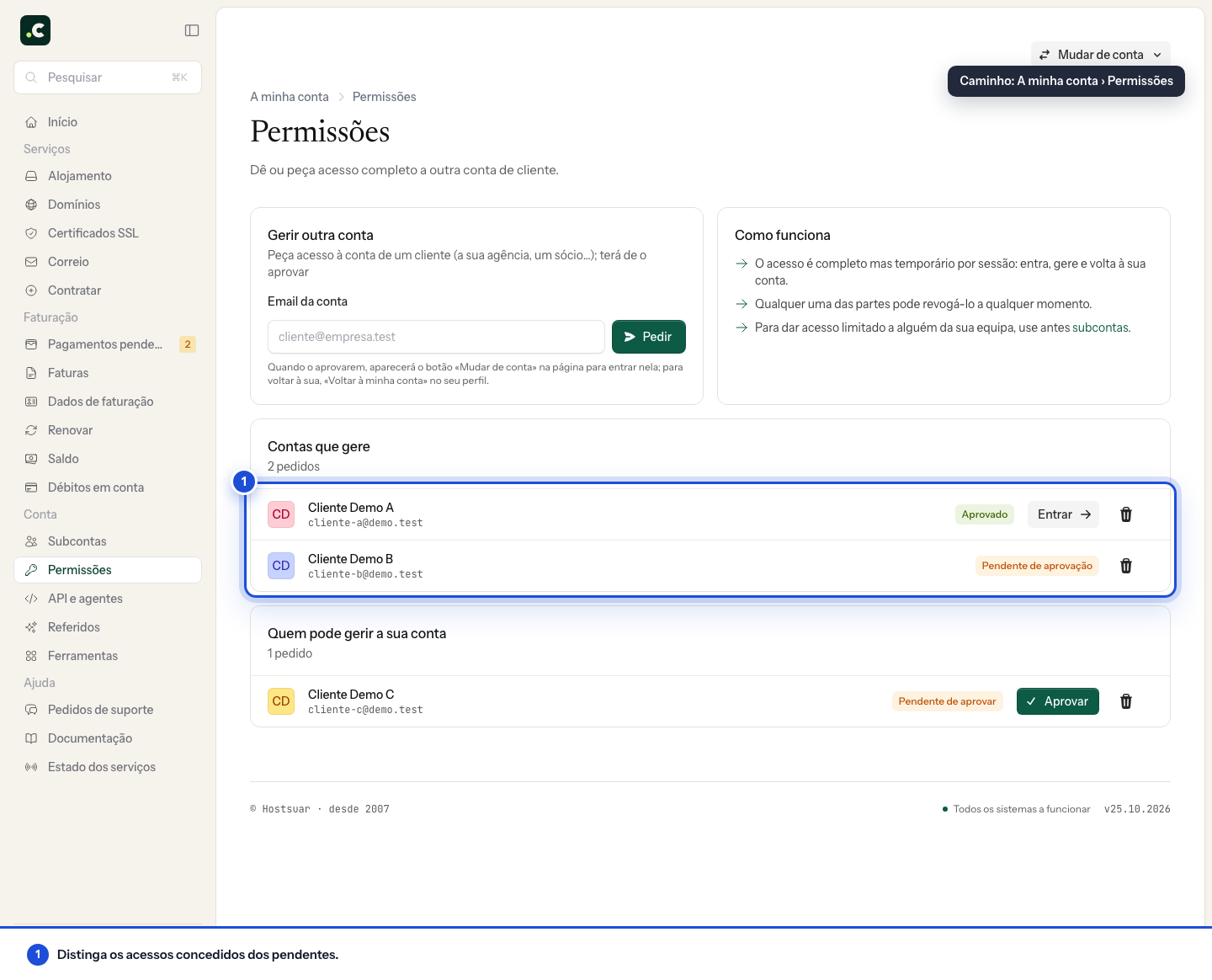
Task: Select Contratar in the sidebar
Action: [x=108, y=290]
